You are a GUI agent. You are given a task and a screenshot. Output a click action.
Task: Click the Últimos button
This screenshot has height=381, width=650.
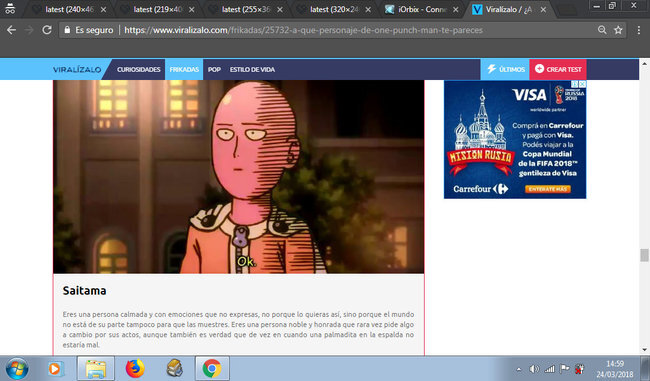[x=505, y=70]
